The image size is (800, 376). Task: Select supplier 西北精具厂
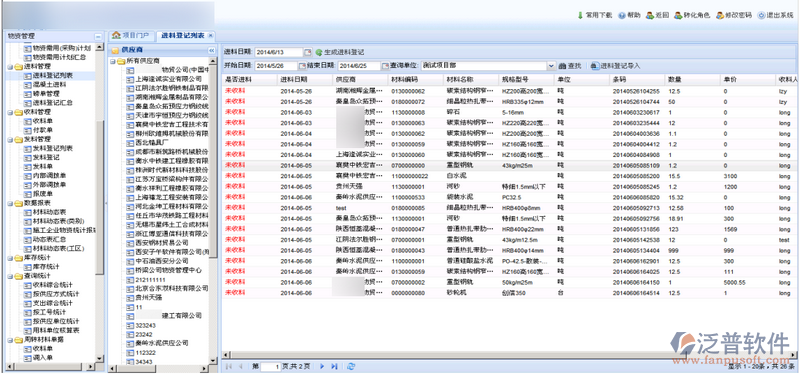tap(152, 143)
